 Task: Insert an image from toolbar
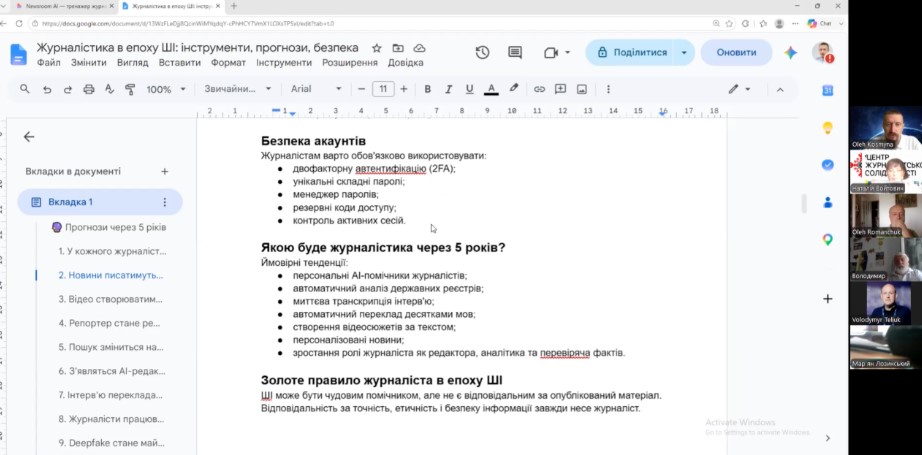tap(582, 89)
